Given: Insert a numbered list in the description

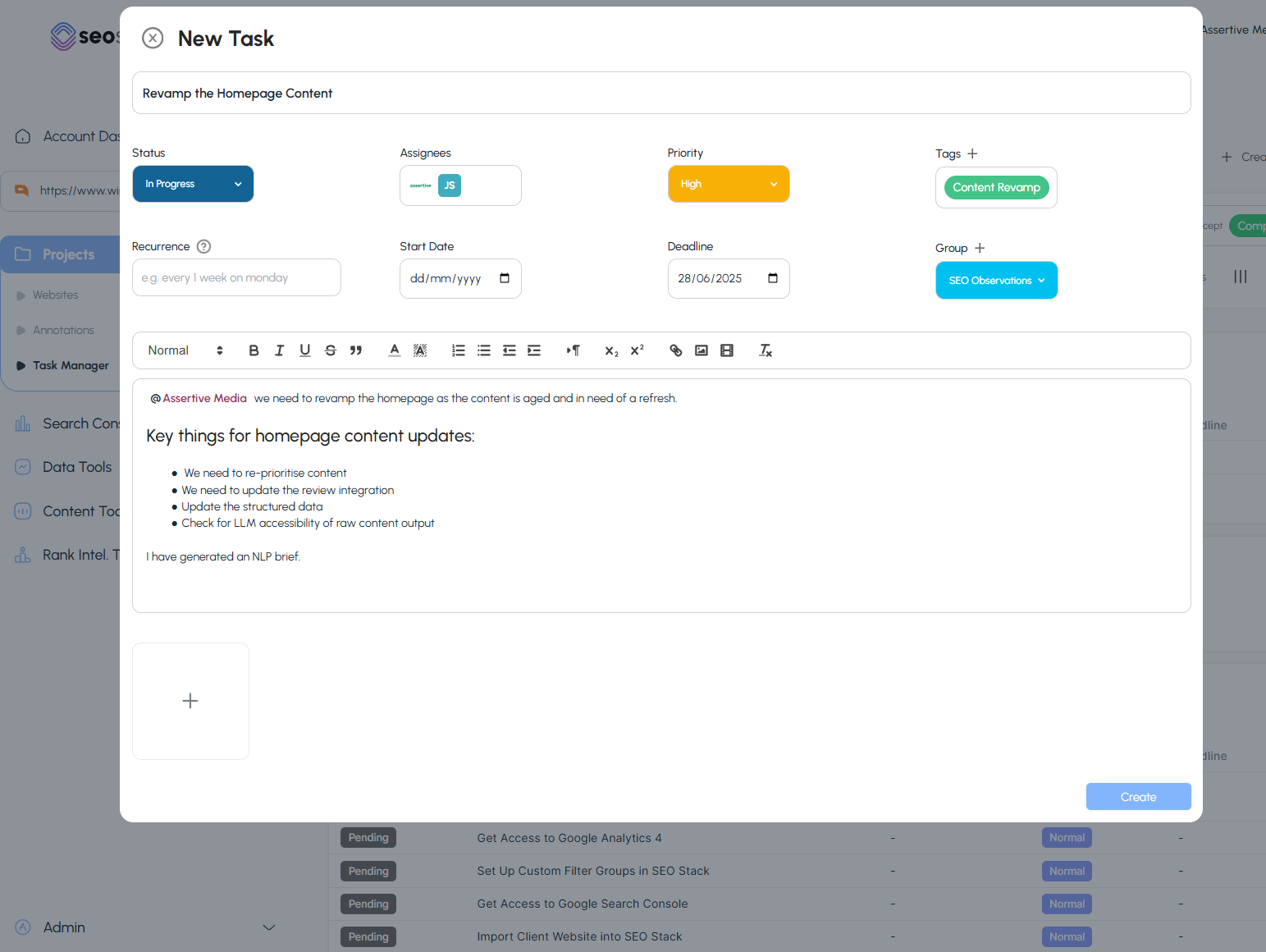Looking at the screenshot, I should click(458, 350).
